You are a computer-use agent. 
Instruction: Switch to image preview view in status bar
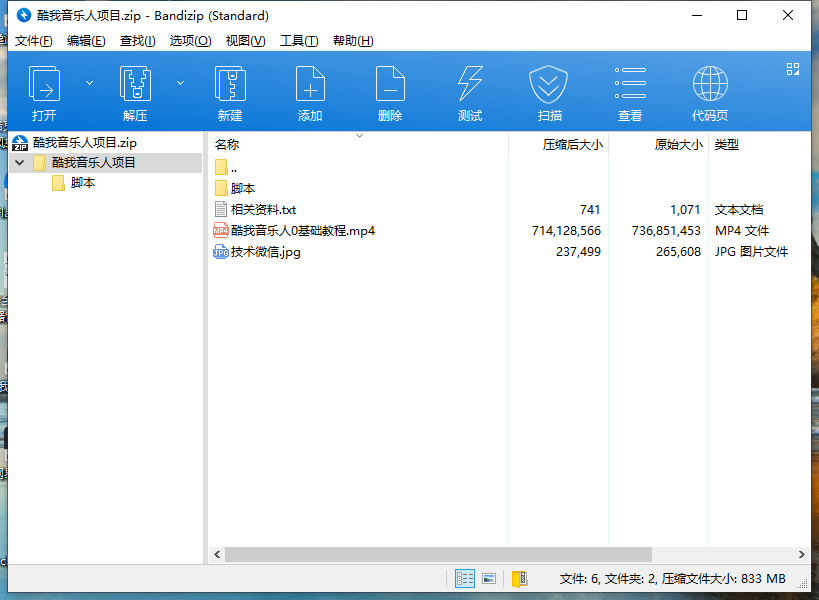(489, 579)
